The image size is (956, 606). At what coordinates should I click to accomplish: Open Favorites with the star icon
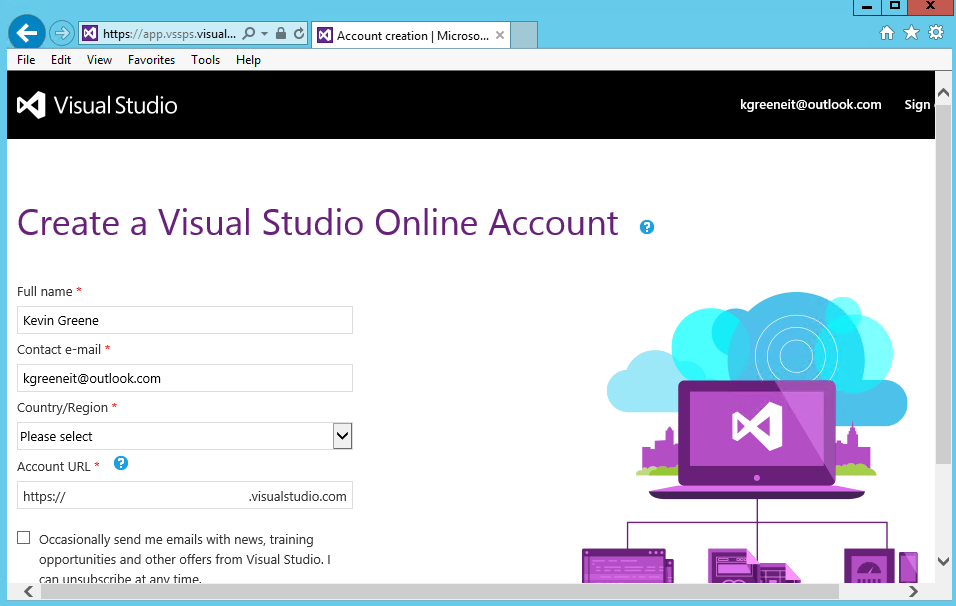click(911, 32)
